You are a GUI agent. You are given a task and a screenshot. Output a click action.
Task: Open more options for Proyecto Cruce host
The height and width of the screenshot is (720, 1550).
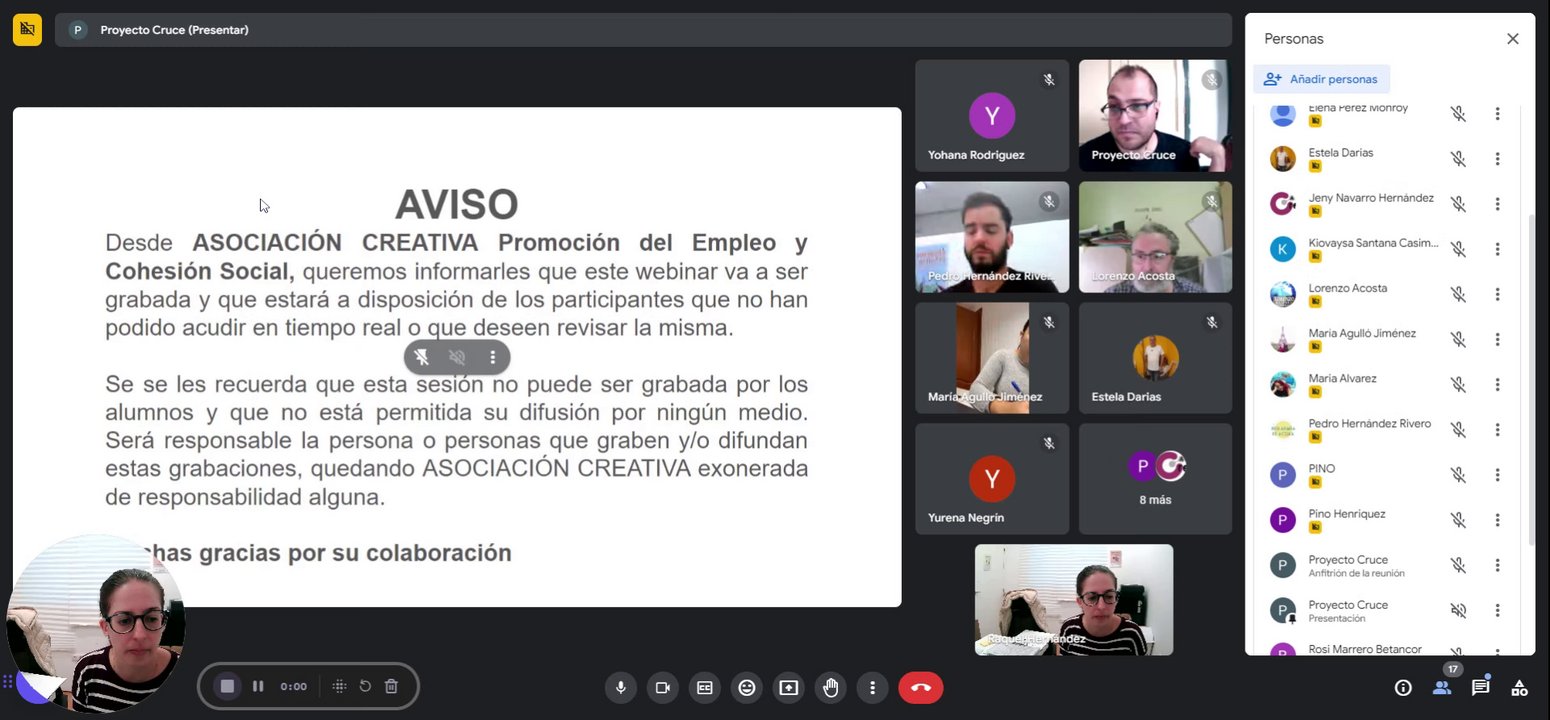[1497, 565]
